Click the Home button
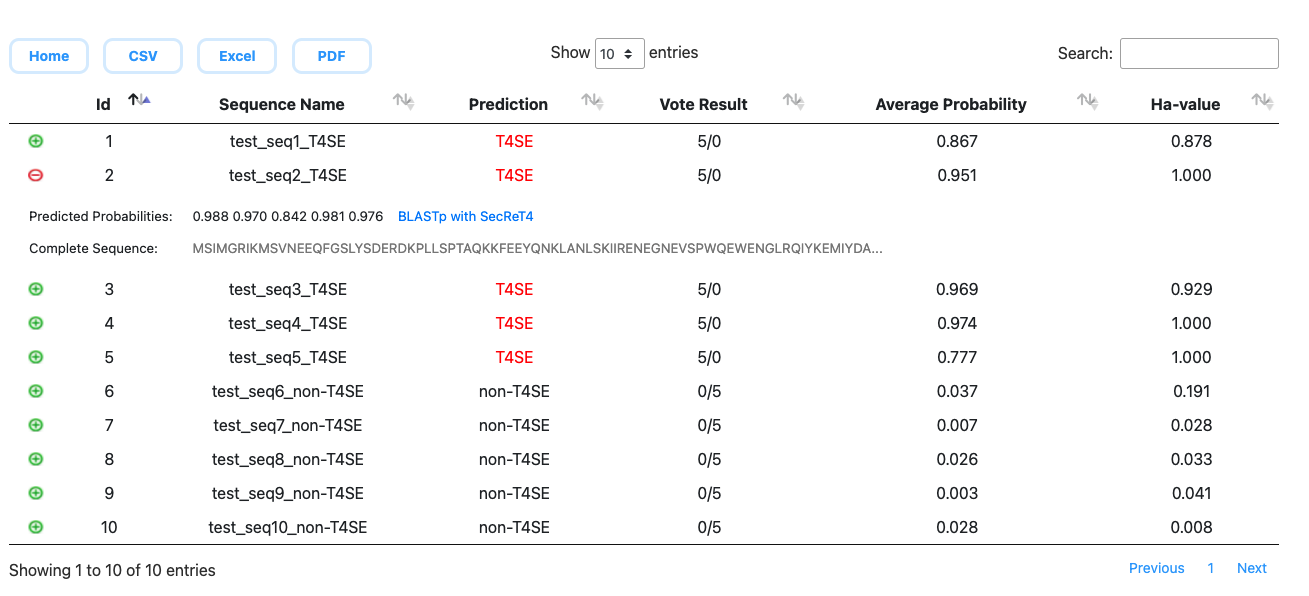 (49, 56)
